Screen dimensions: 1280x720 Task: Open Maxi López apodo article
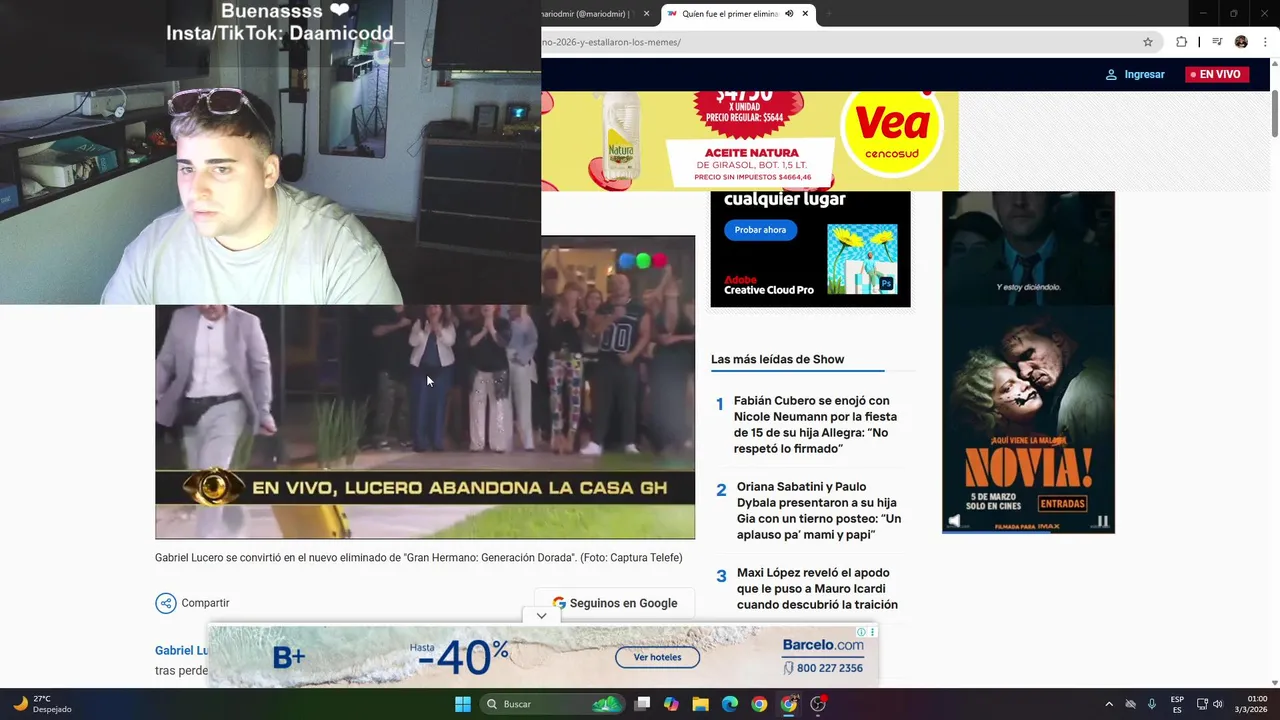pyautogui.click(x=817, y=589)
